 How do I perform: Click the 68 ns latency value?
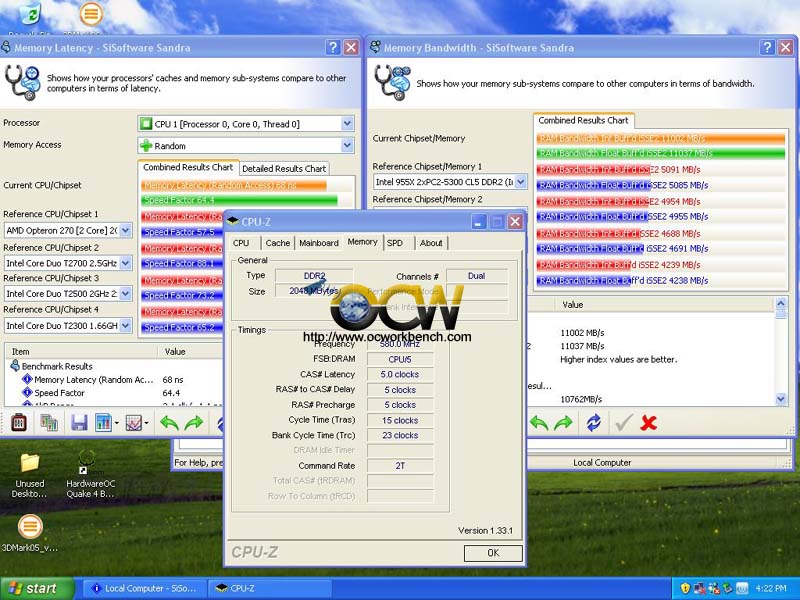[172, 380]
